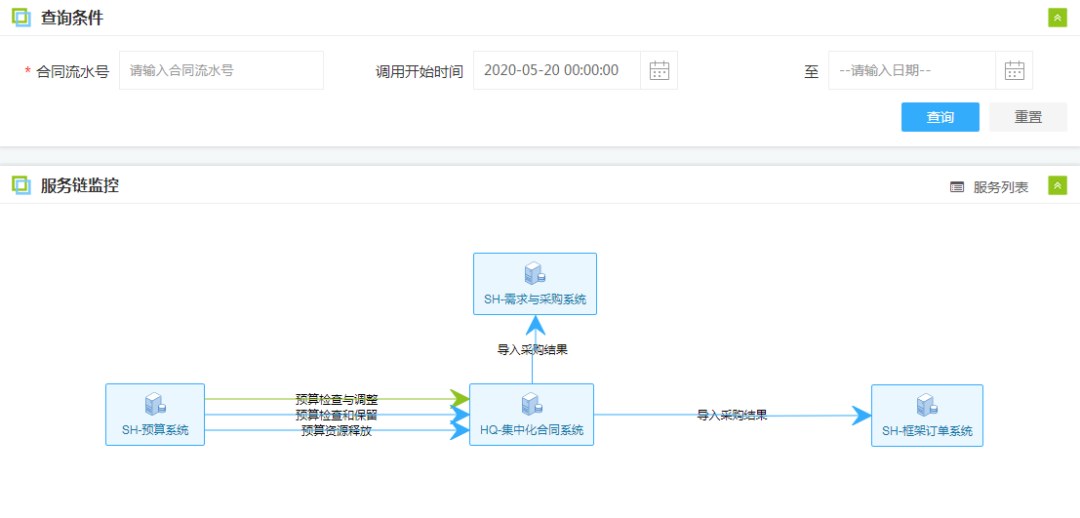This screenshot has width=1080, height=518.
Task: Click the 查询条件 panel logo icon
Action: tap(22, 18)
